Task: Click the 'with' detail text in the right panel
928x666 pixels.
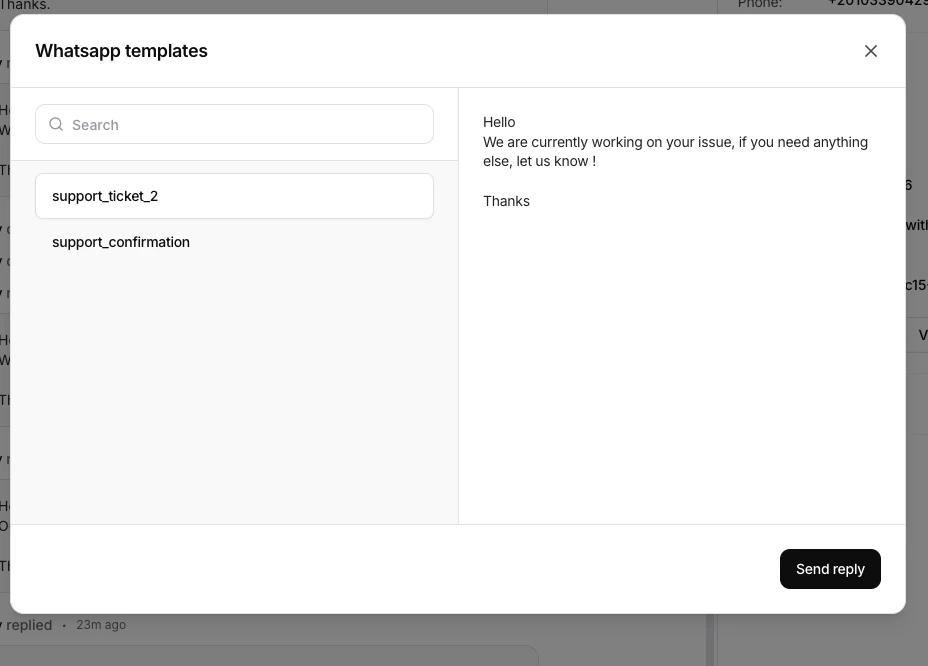Action: pos(917,225)
